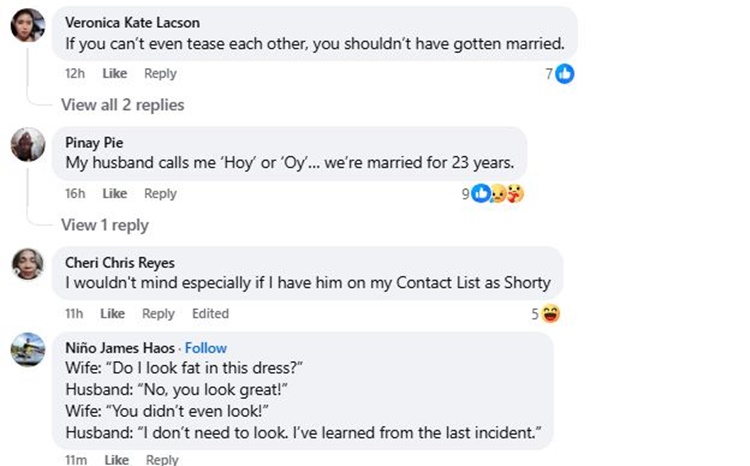Screen dimensions: 750x466
Task: Click Pinay Pie's profile avatar
Action: (x=27, y=145)
